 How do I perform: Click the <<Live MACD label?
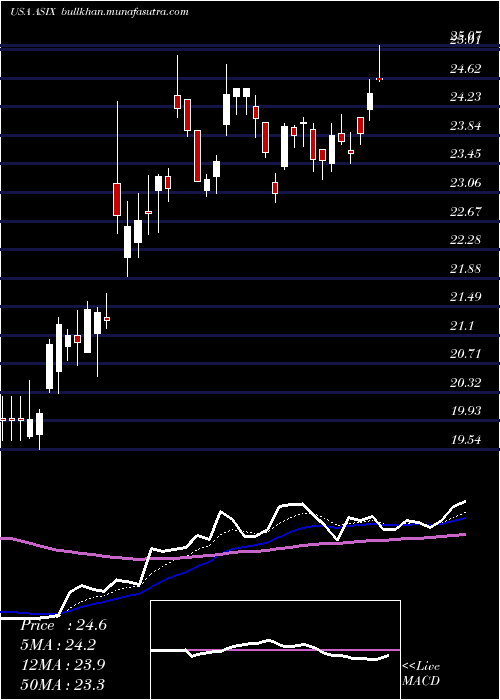click(x=421, y=674)
